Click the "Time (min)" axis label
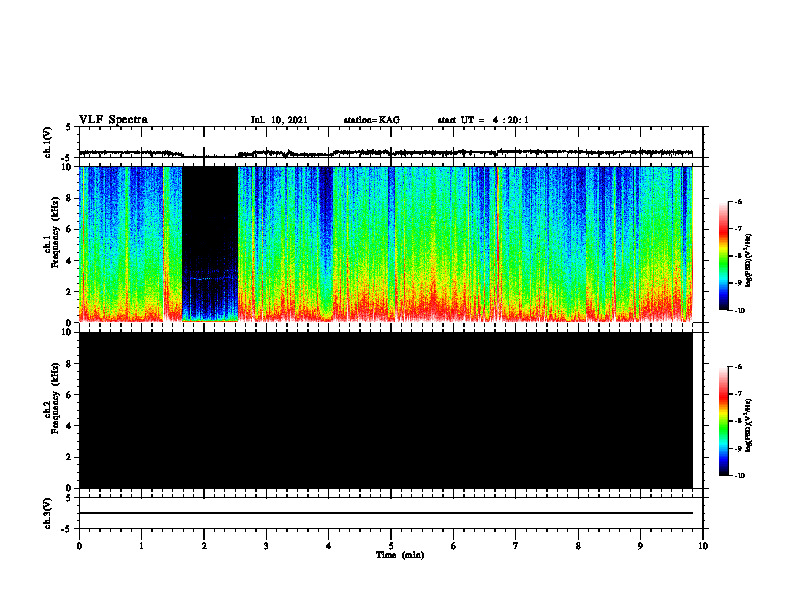This screenshot has height=612, width=792. pyautogui.click(x=400, y=555)
